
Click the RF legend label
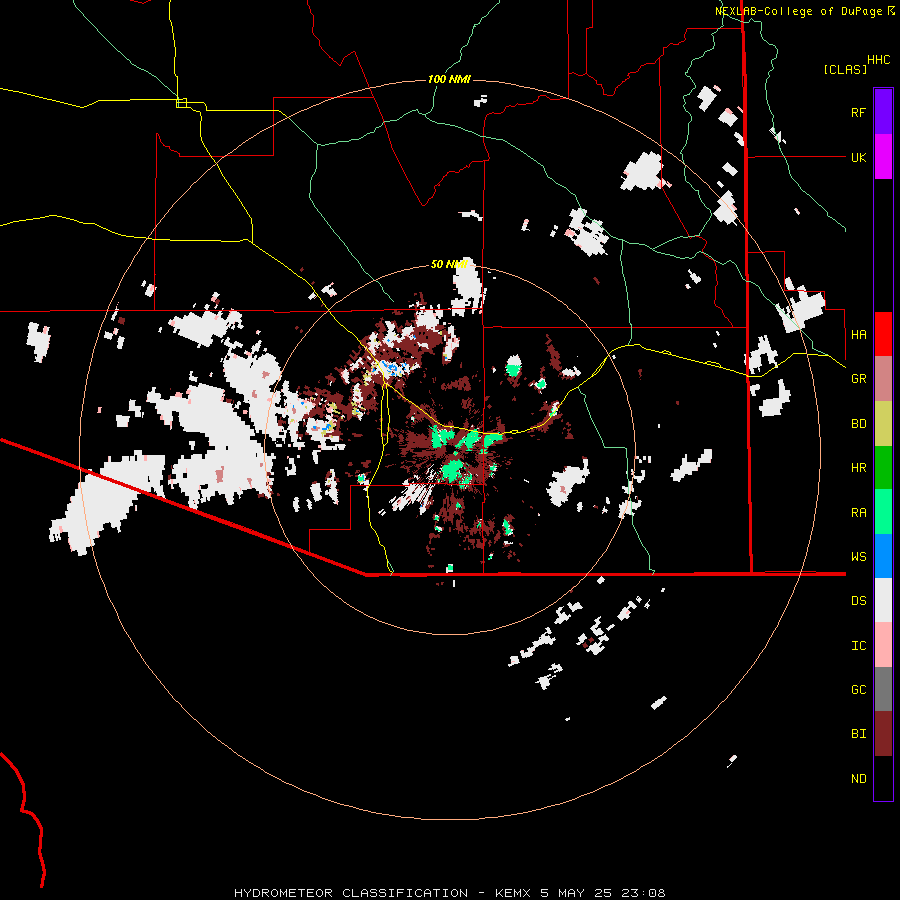[x=858, y=112]
